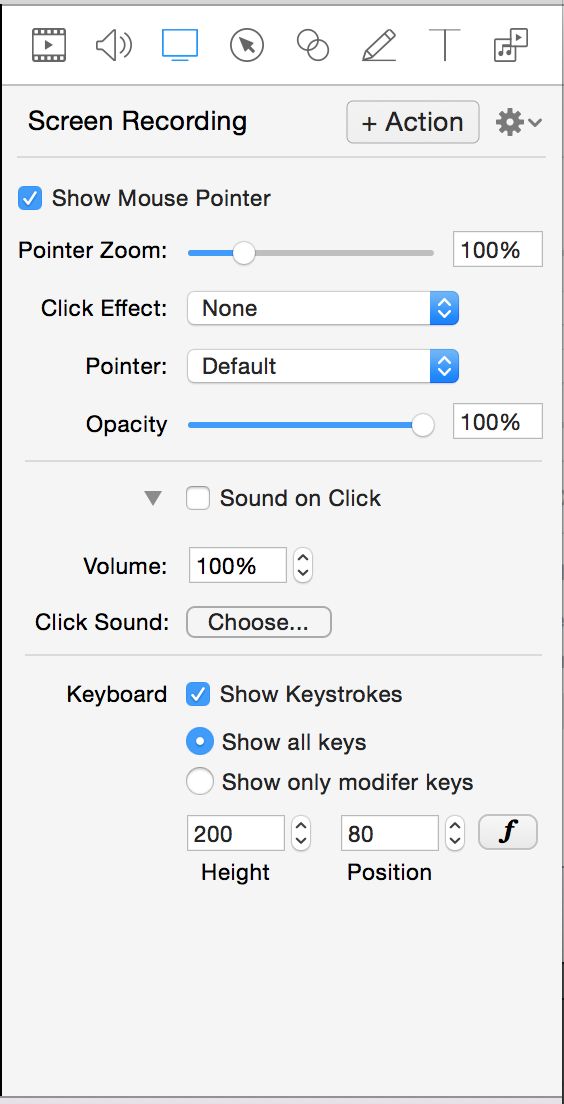Image resolution: width=564 pixels, height=1104 pixels.
Task: Click the + Action button
Action: point(413,123)
